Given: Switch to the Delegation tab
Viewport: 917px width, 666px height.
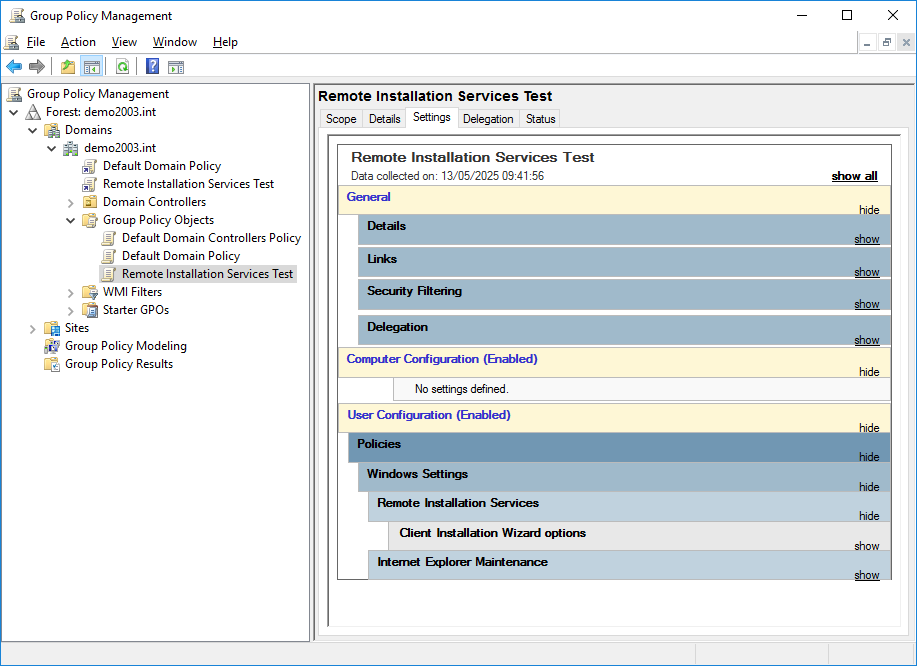Looking at the screenshot, I should 488,119.
